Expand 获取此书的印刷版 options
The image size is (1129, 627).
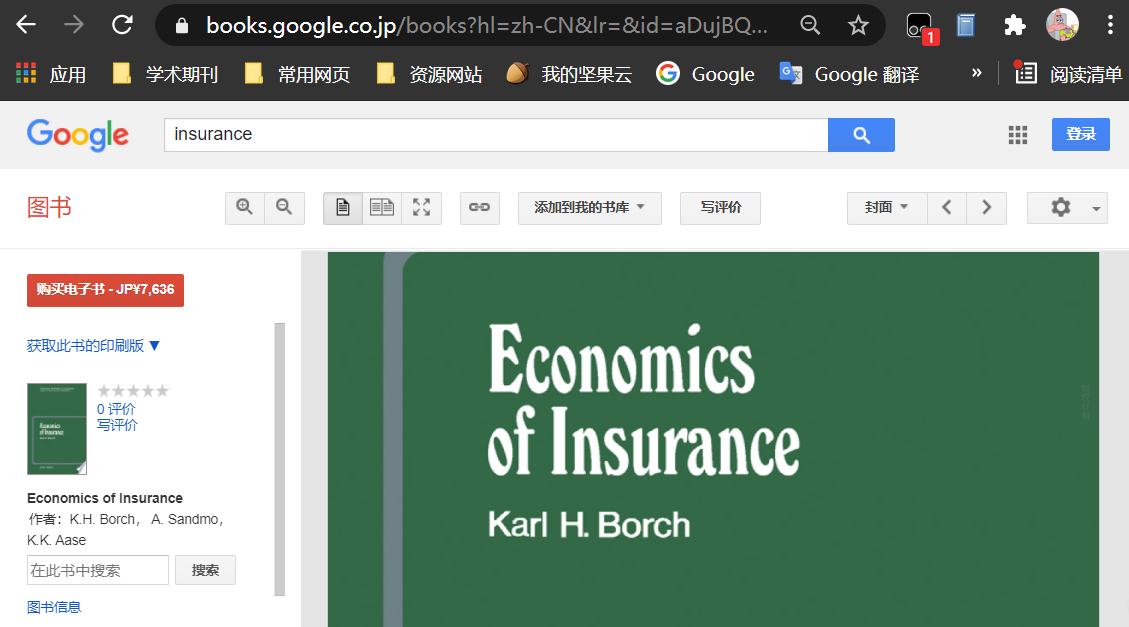[93, 346]
